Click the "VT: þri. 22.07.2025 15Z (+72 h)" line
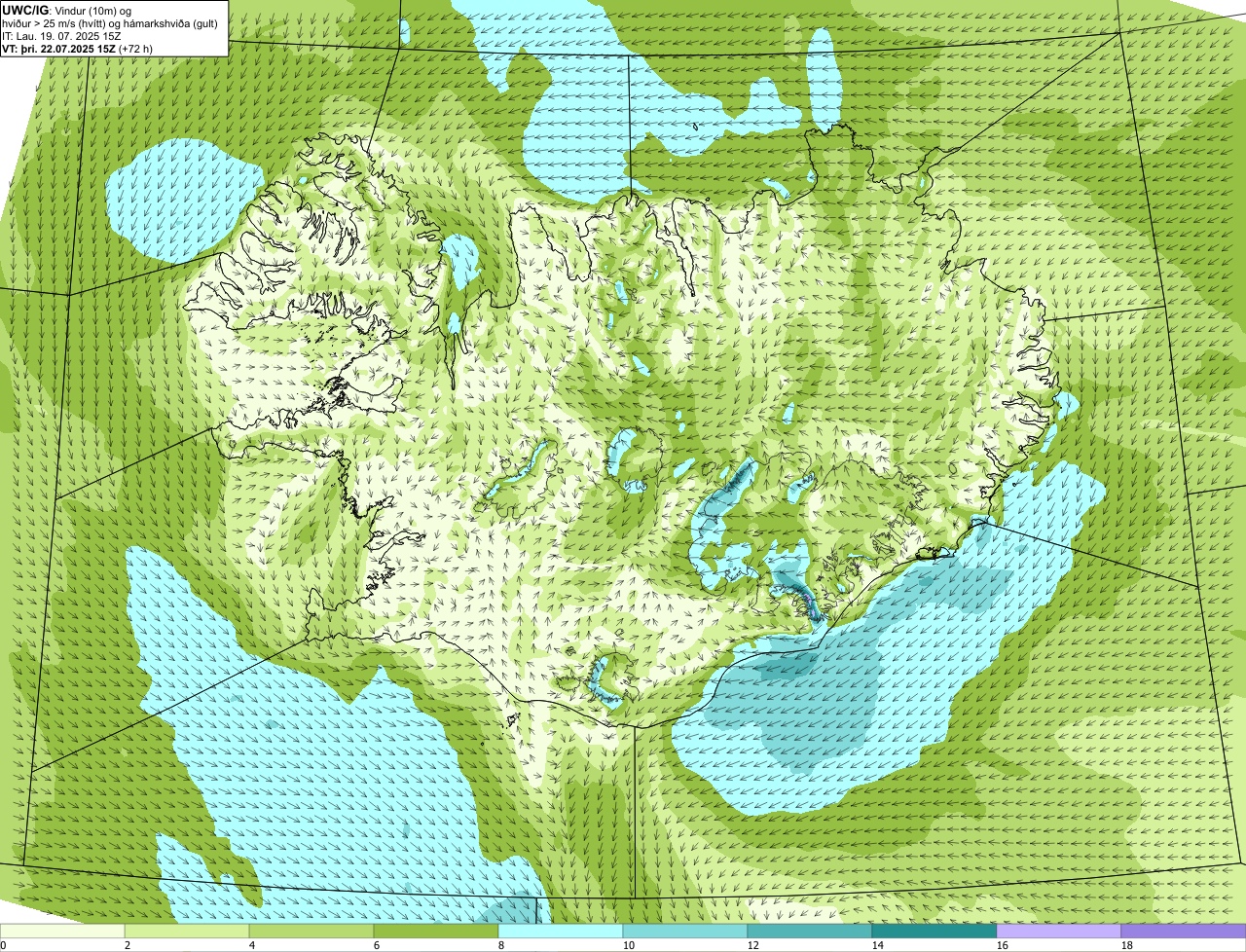Image resolution: width=1246 pixels, height=952 pixels. click(77, 48)
